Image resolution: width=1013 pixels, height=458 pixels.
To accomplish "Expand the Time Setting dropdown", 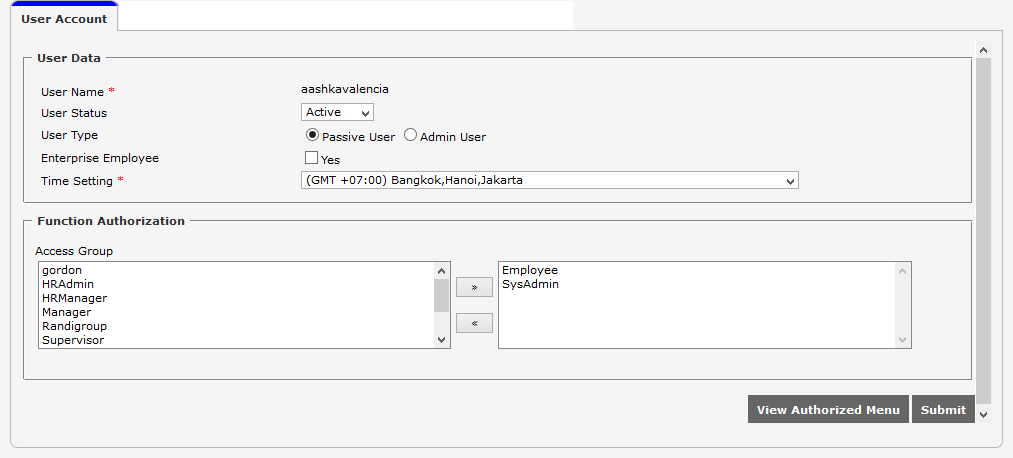I will (x=549, y=181).
